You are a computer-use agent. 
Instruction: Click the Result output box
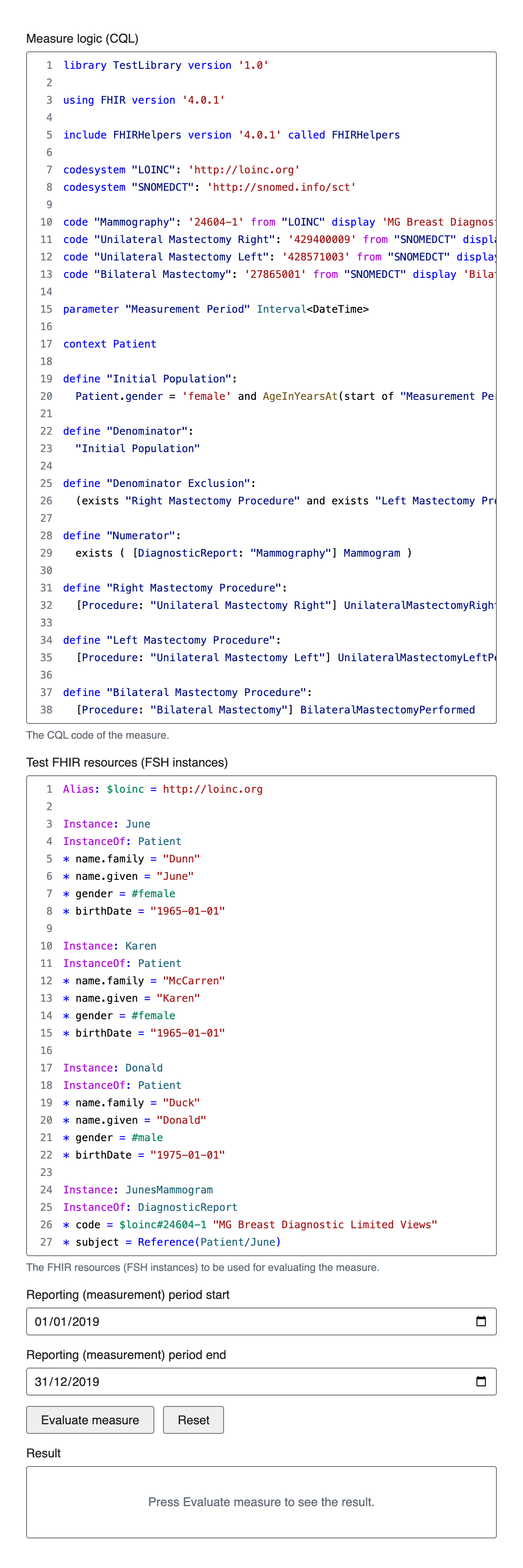pyautogui.click(x=261, y=1502)
